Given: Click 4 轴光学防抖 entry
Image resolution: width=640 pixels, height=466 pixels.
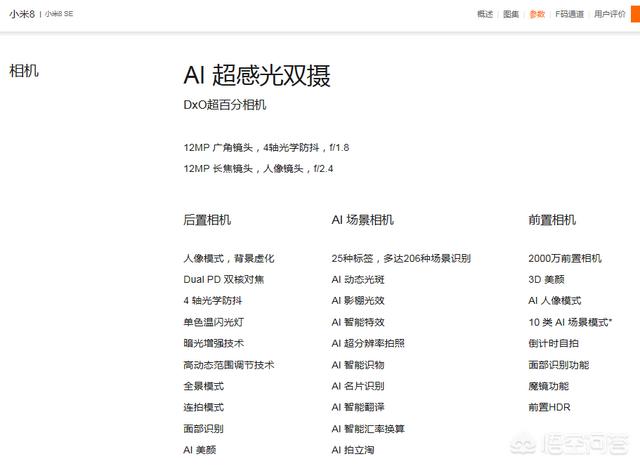Looking at the screenshot, I should [213, 301].
